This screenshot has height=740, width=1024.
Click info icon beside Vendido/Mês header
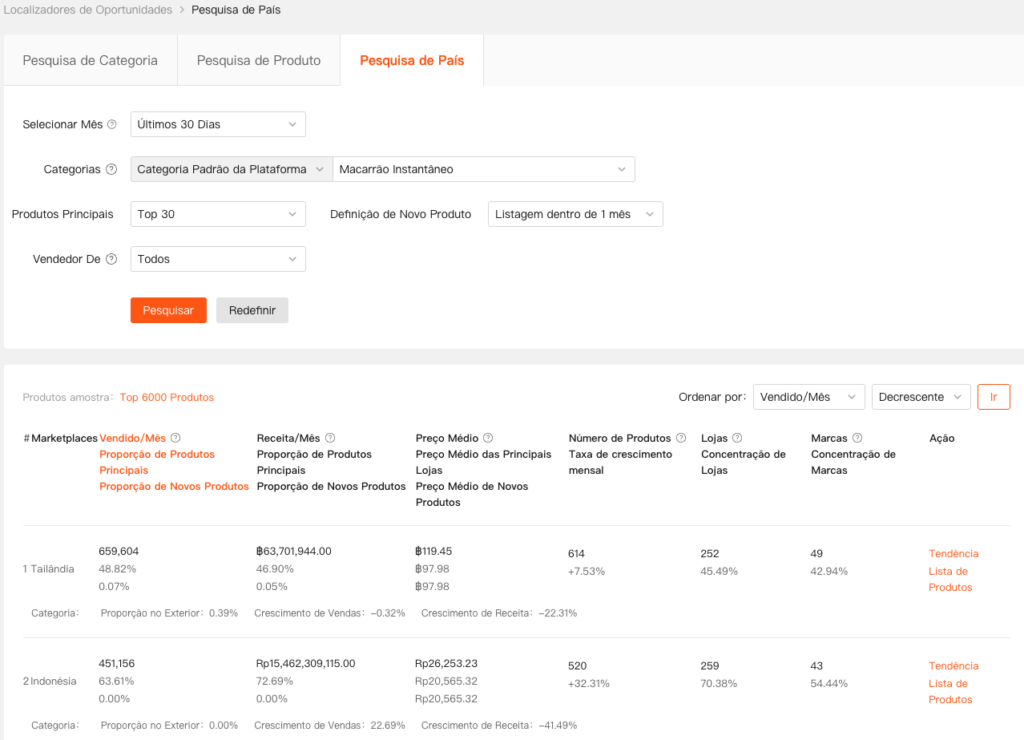[x=176, y=438]
